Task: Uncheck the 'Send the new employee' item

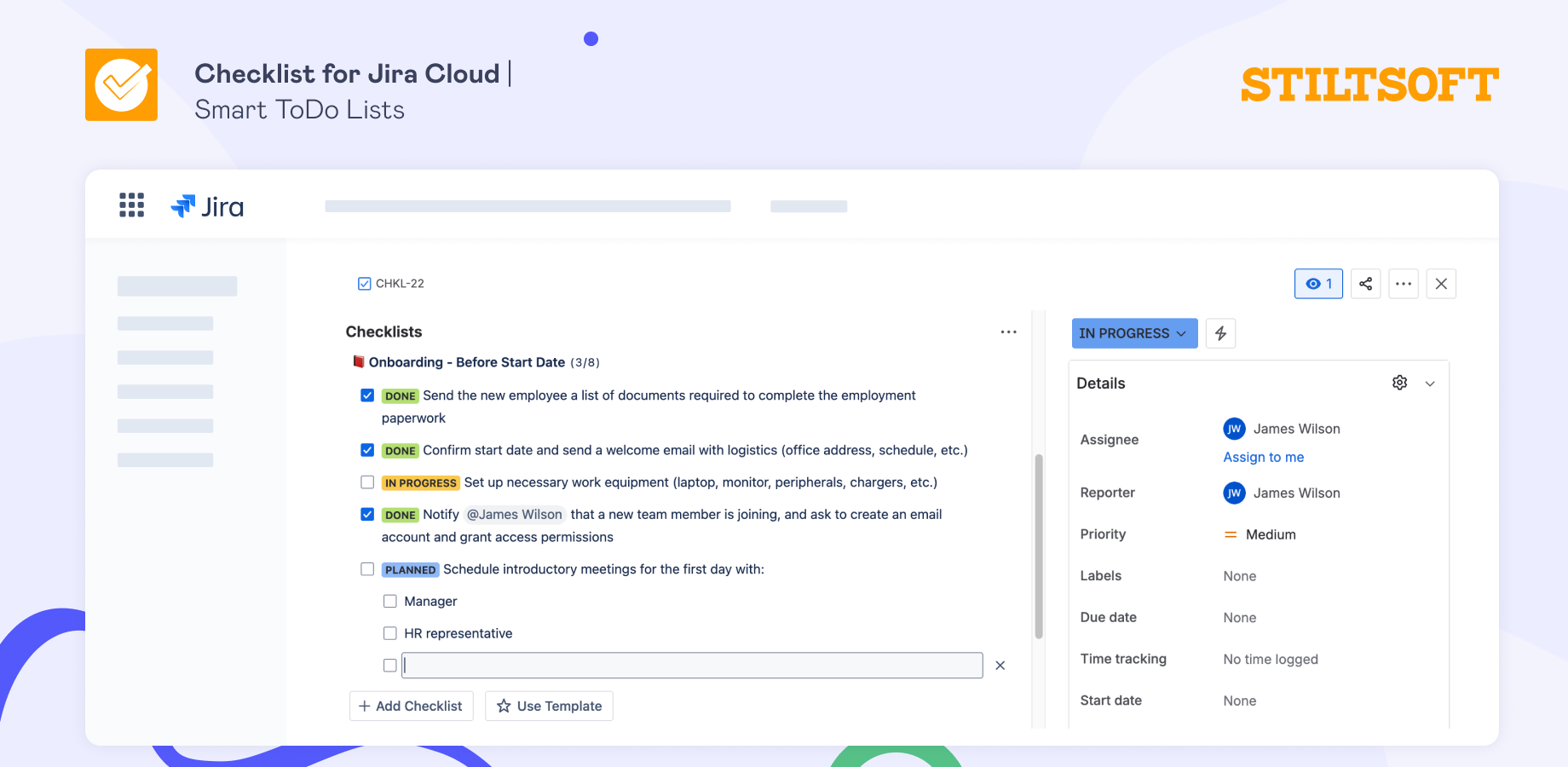Action: (367, 395)
